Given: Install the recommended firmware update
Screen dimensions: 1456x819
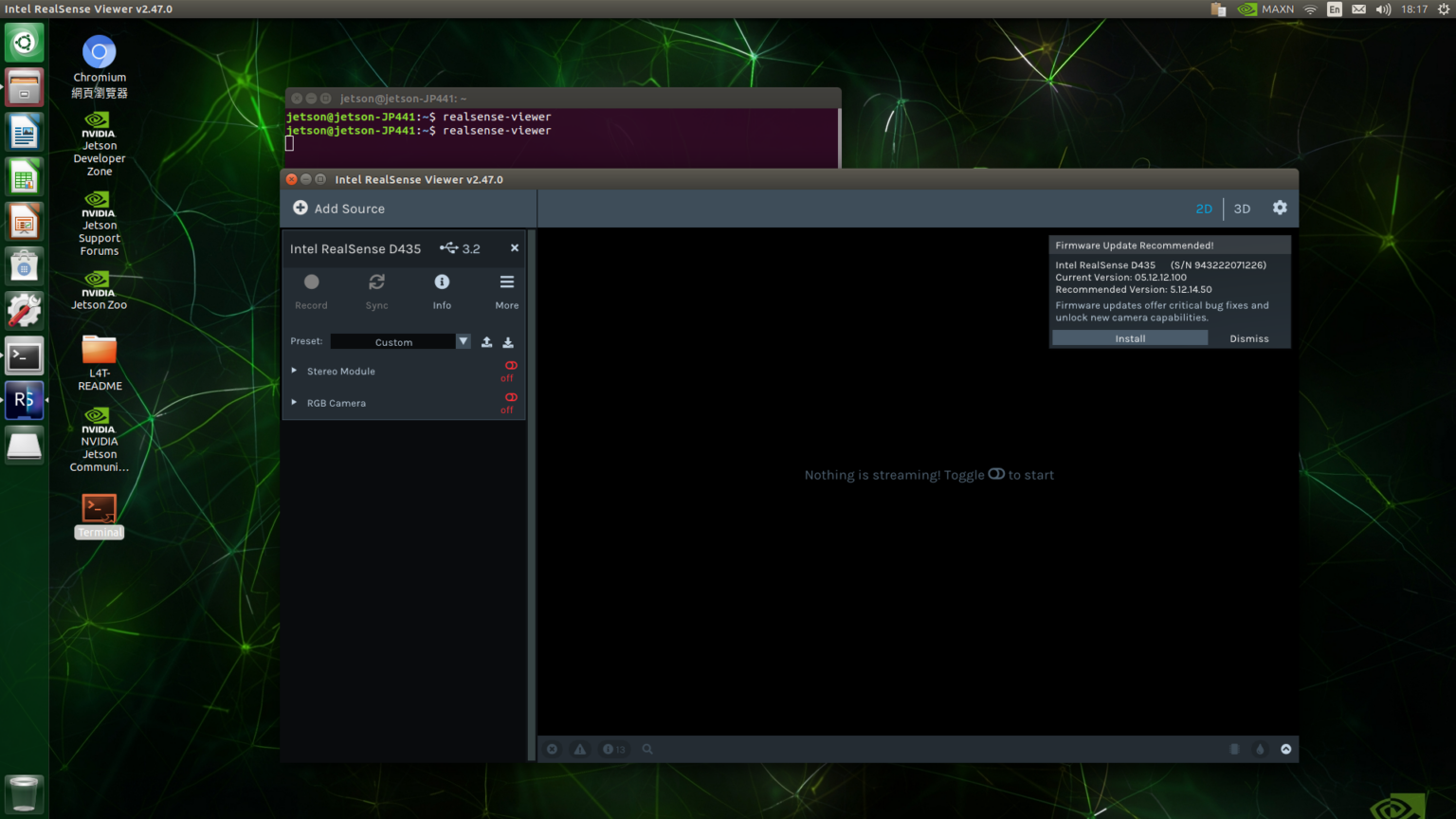Looking at the screenshot, I should coord(1130,338).
